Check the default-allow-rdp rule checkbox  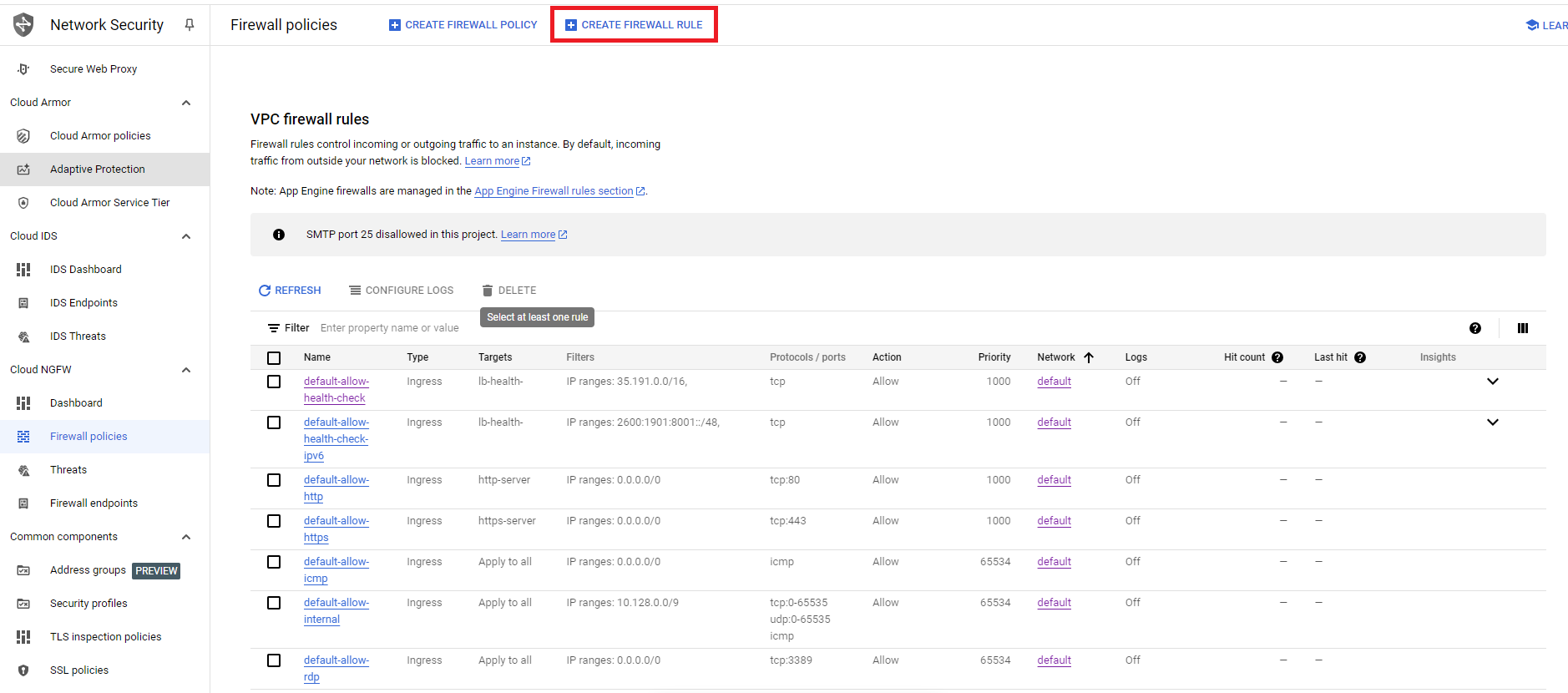tap(274, 660)
